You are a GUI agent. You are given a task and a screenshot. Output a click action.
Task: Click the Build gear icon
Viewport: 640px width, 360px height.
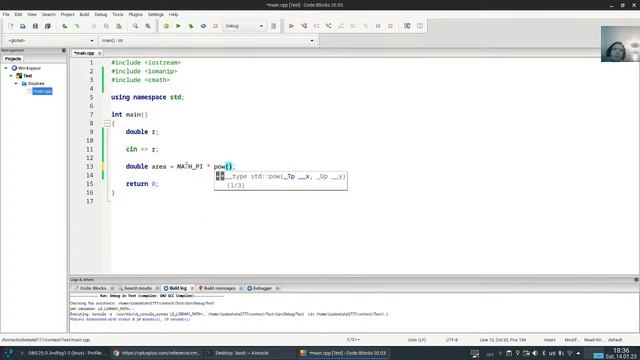point(166,26)
